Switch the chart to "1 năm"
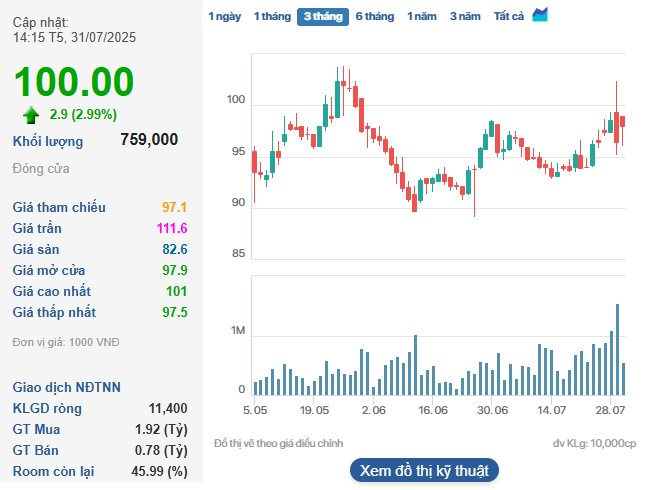This screenshot has height=490, width=656. [x=421, y=16]
